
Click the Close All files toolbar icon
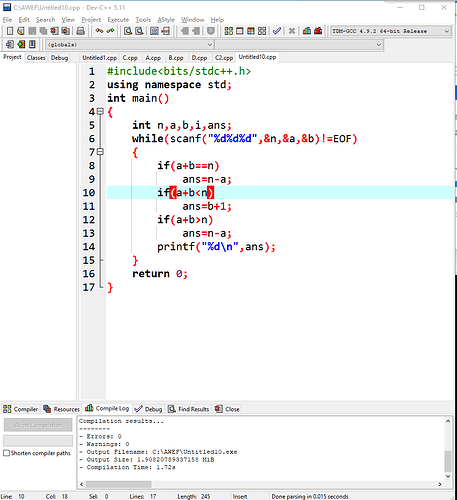point(66,31)
